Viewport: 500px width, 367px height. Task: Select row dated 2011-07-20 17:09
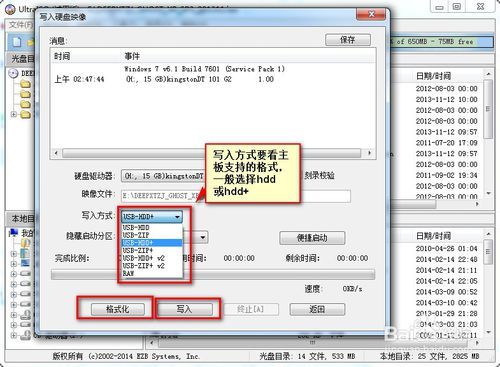(x=447, y=143)
